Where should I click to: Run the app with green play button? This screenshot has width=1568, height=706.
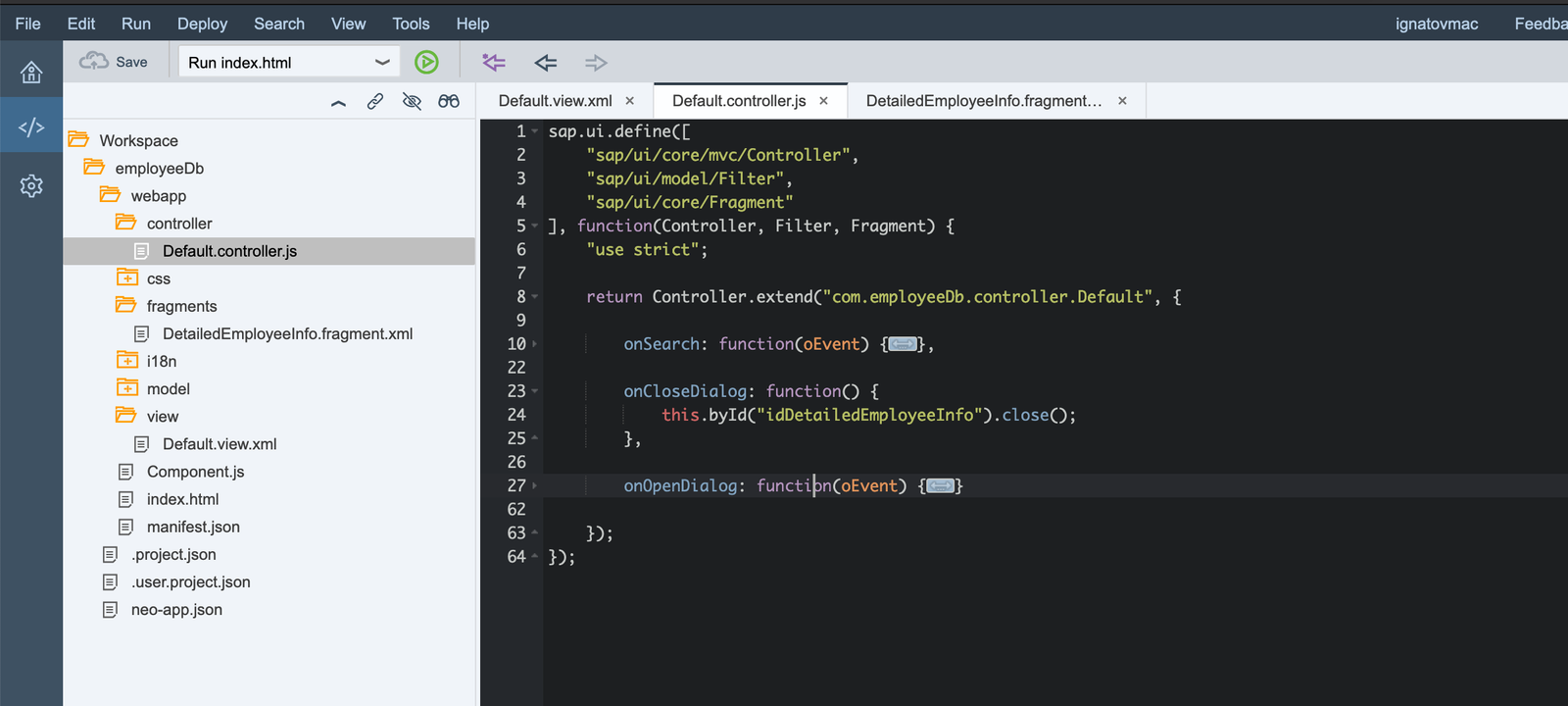(x=426, y=63)
